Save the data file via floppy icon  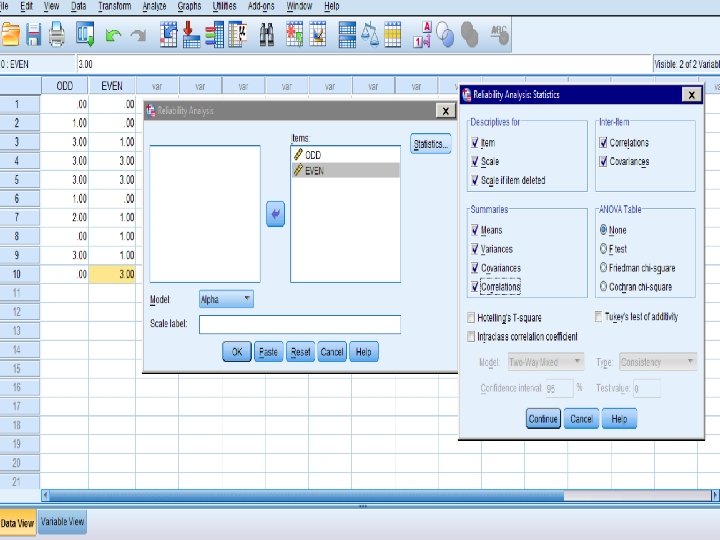coord(33,35)
